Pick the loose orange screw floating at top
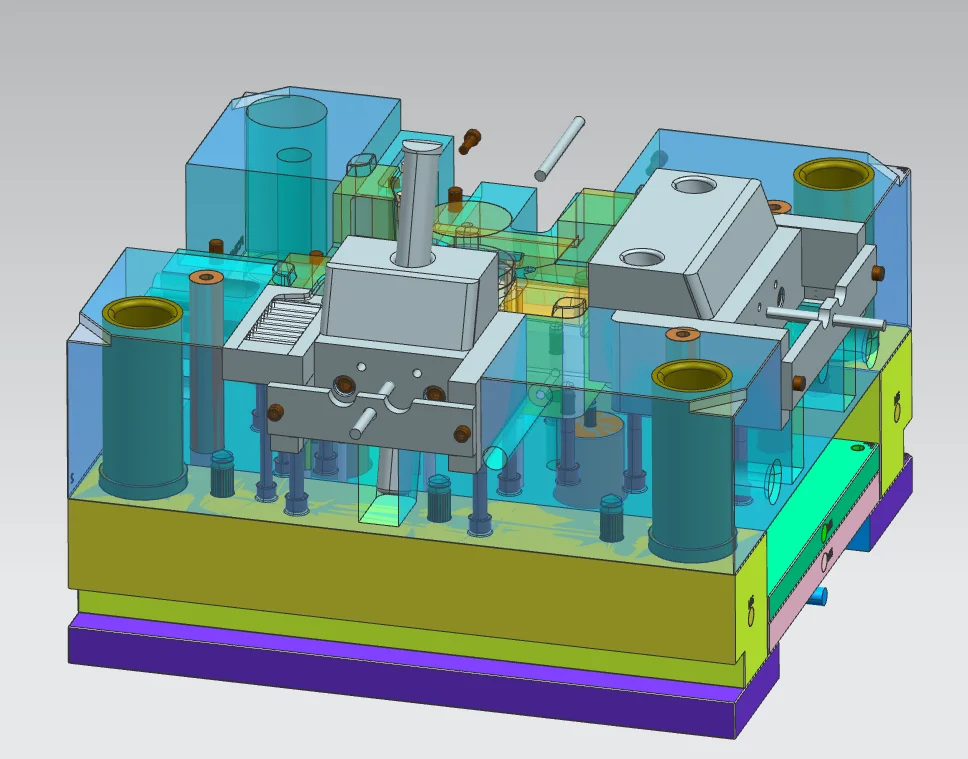968x759 pixels. pos(470,141)
